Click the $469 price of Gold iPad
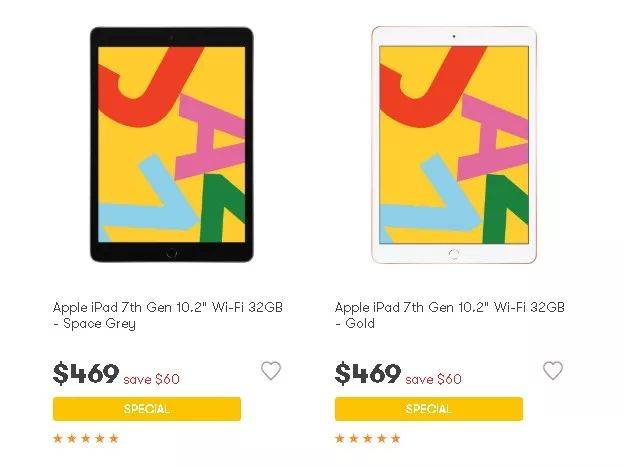 pos(368,373)
